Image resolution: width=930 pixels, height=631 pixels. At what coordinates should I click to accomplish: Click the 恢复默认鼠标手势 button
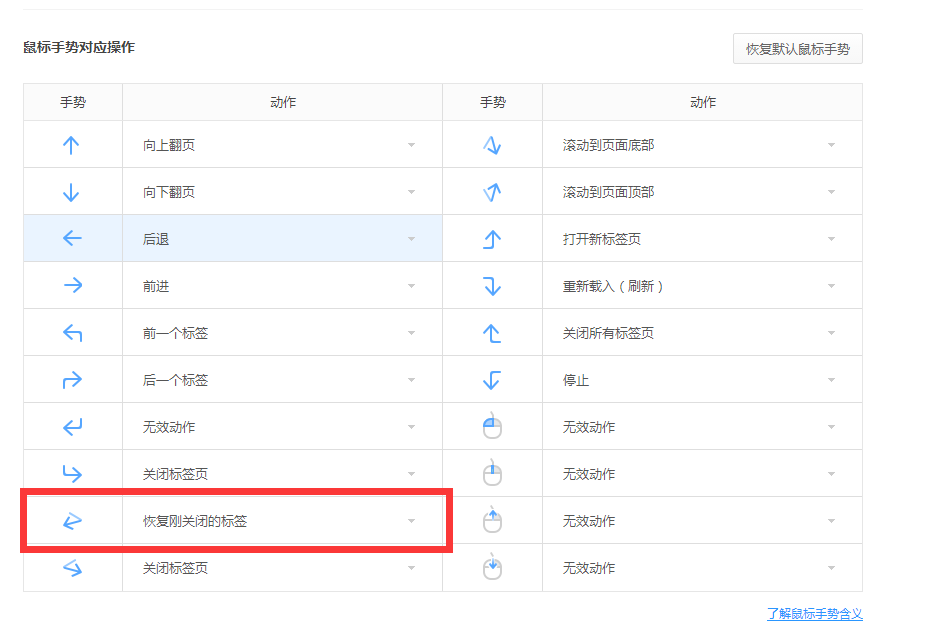(x=797, y=49)
